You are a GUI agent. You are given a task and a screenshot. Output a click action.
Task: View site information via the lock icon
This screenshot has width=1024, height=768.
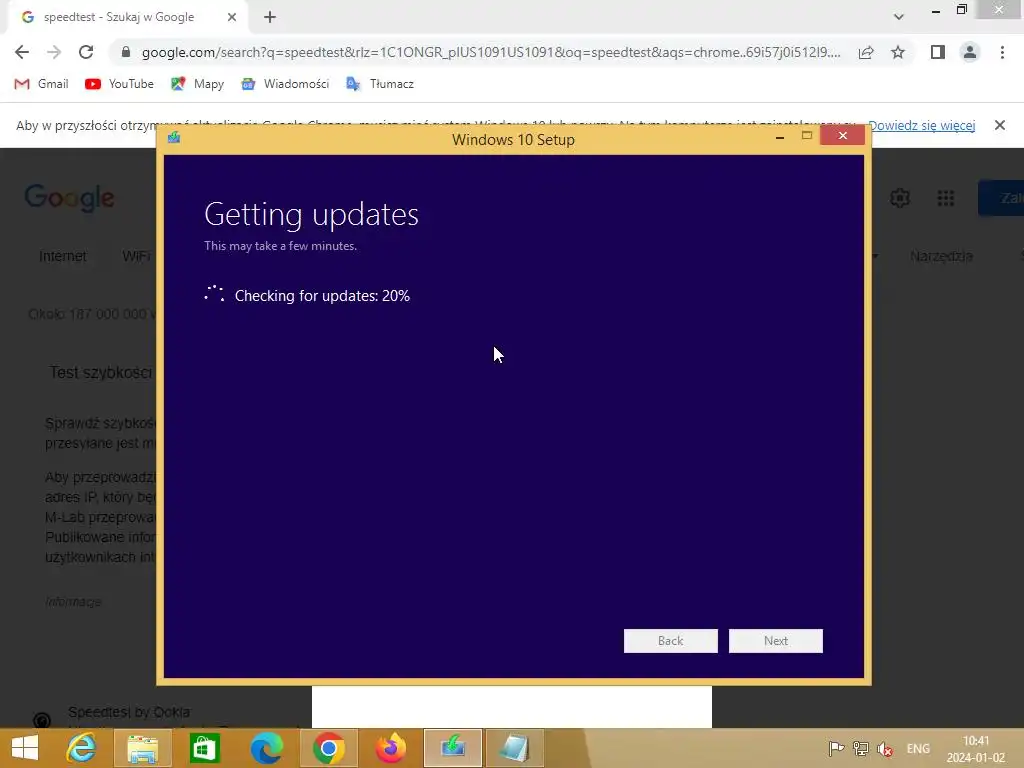(x=126, y=52)
